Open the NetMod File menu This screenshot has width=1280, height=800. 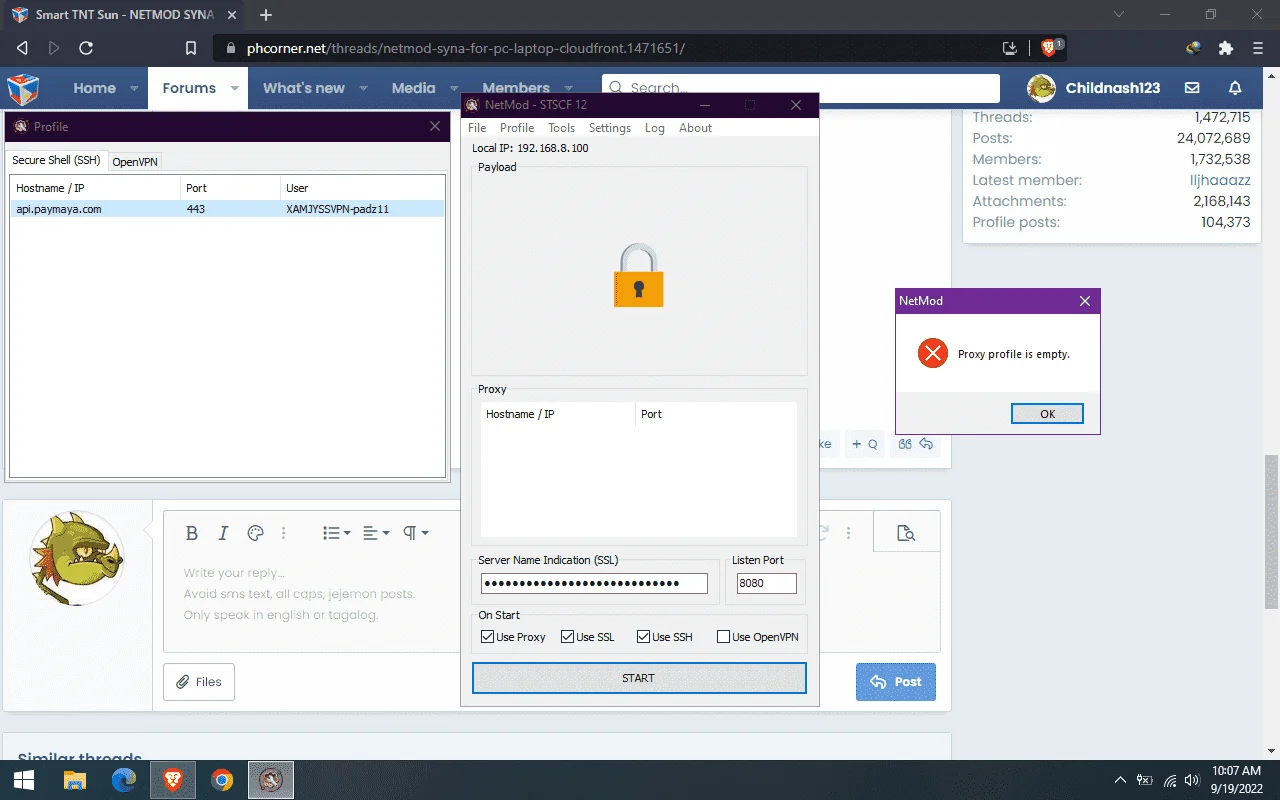pyautogui.click(x=477, y=128)
